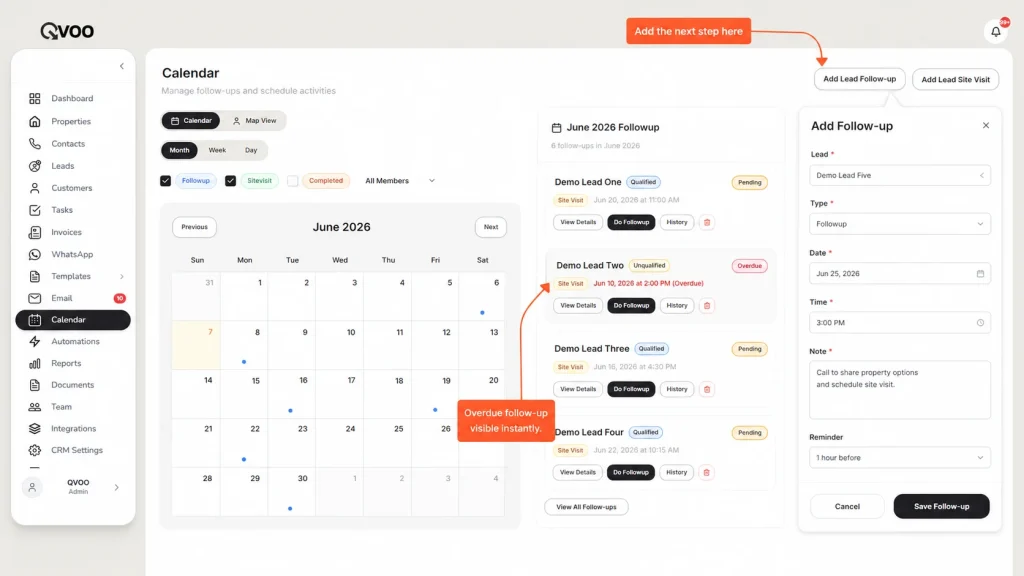The width and height of the screenshot is (1024, 576).
Task: Open the Lead selector dropdown
Action: tap(900, 175)
